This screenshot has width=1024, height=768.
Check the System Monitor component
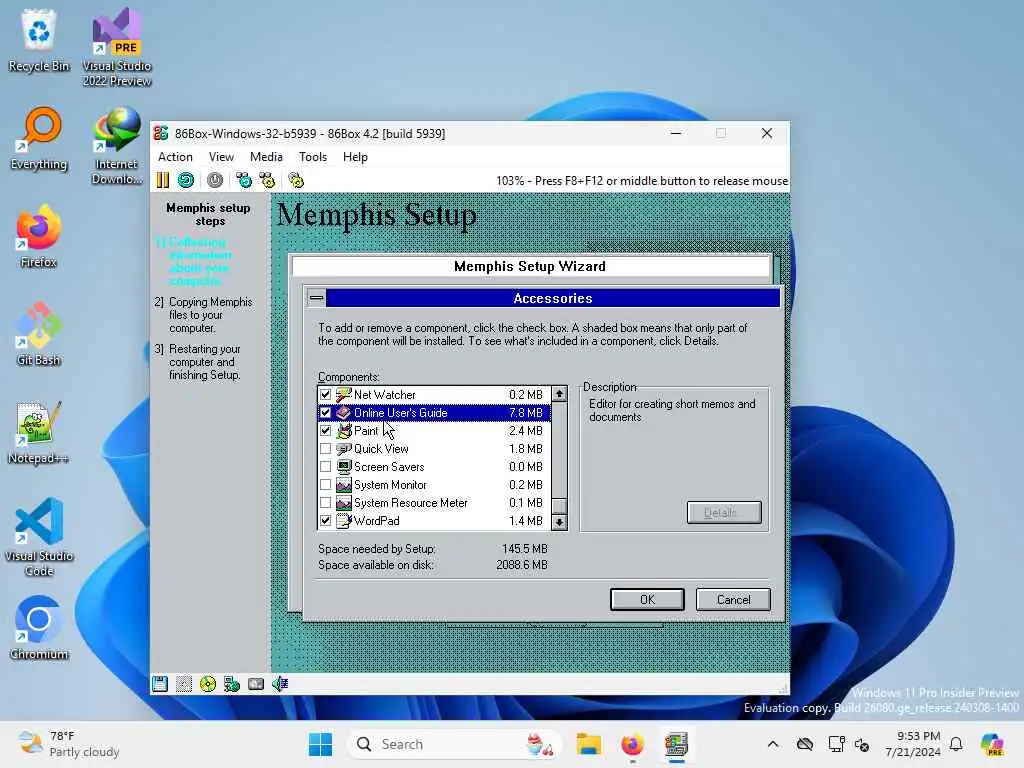coord(325,485)
